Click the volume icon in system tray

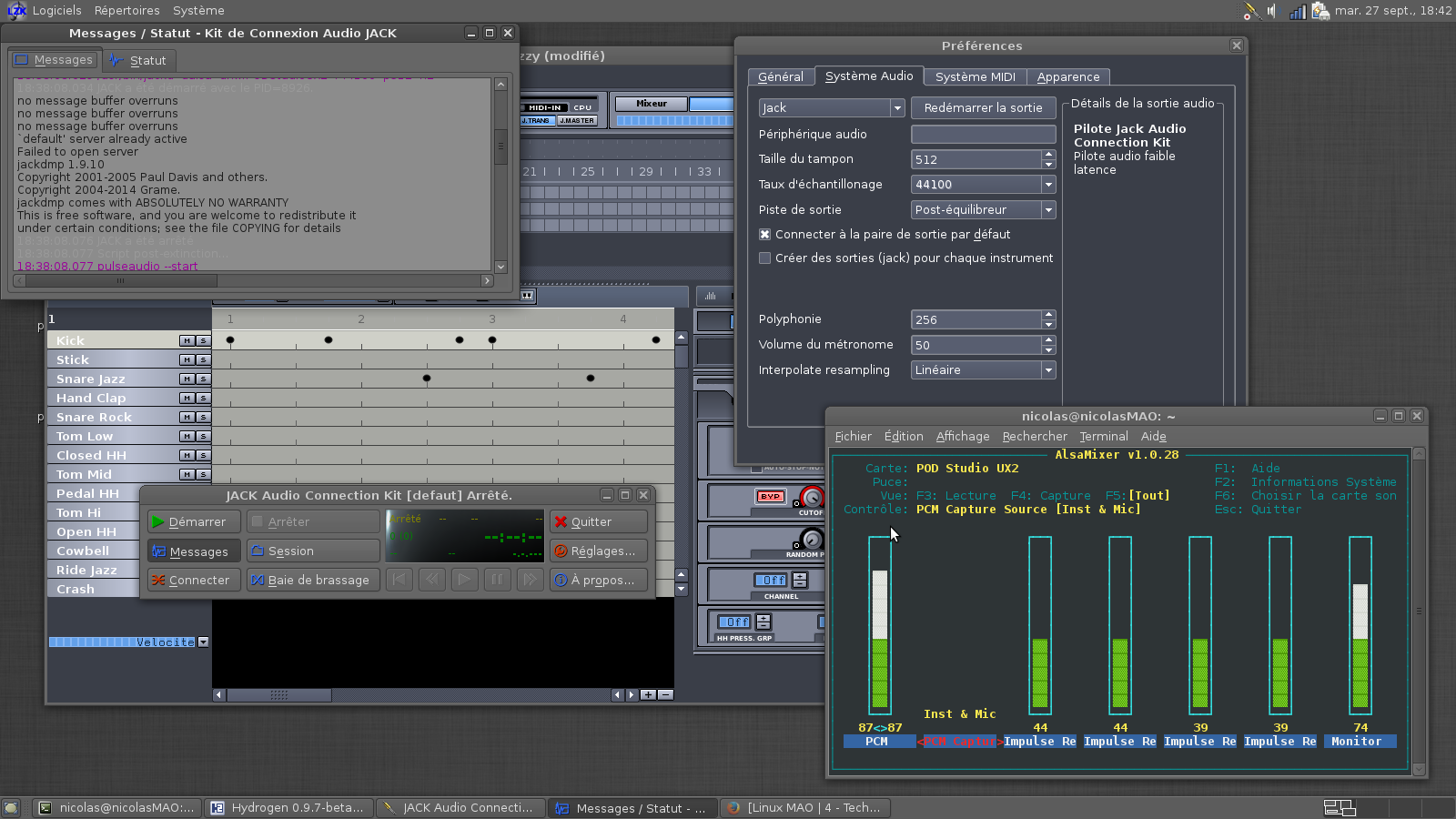coord(1272,11)
